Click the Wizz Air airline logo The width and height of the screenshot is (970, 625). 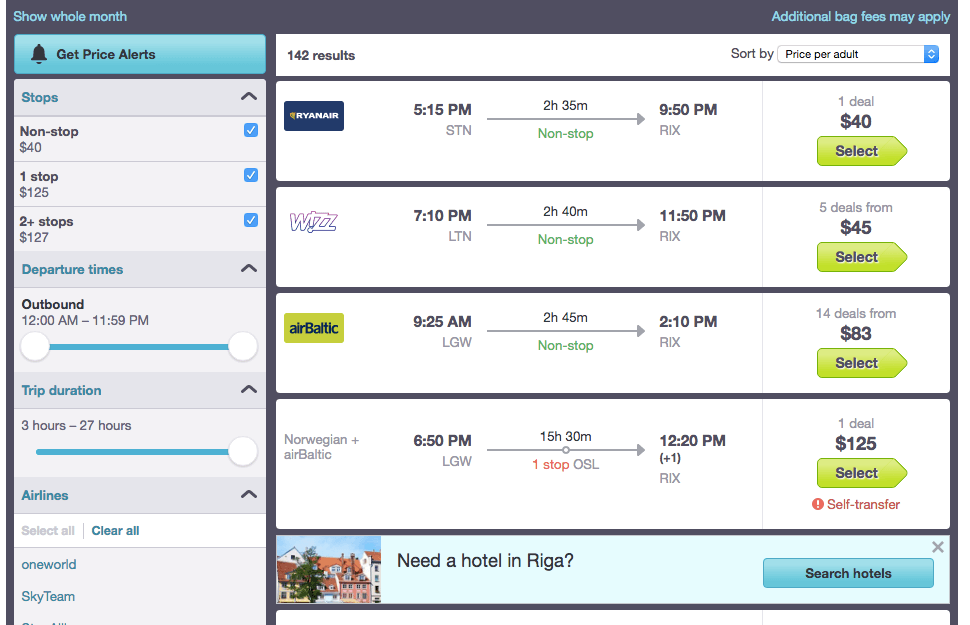pos(314,222)
